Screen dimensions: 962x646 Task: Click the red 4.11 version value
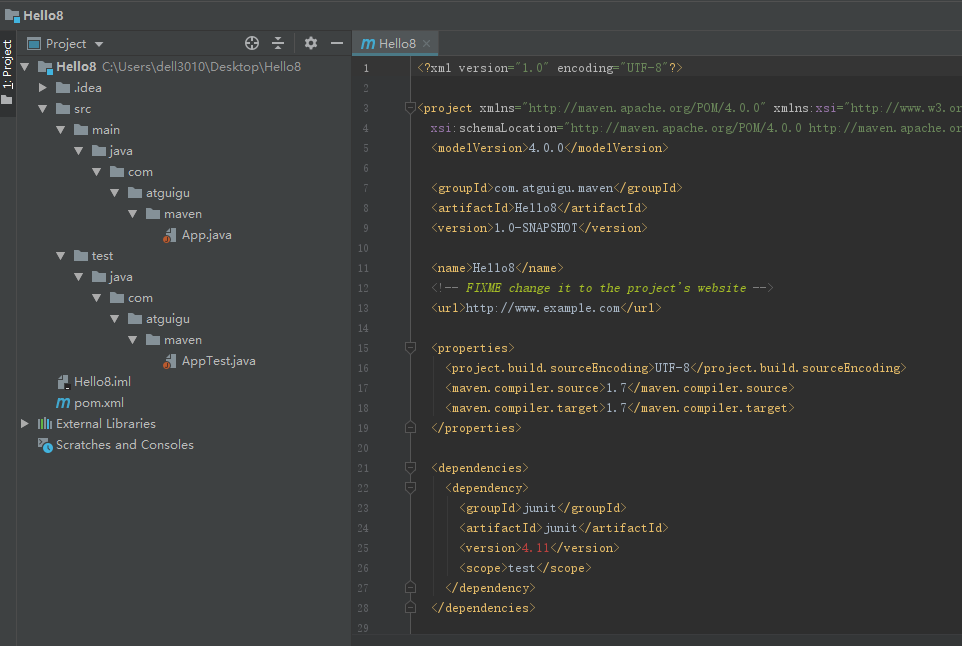(x=535, y=548)
